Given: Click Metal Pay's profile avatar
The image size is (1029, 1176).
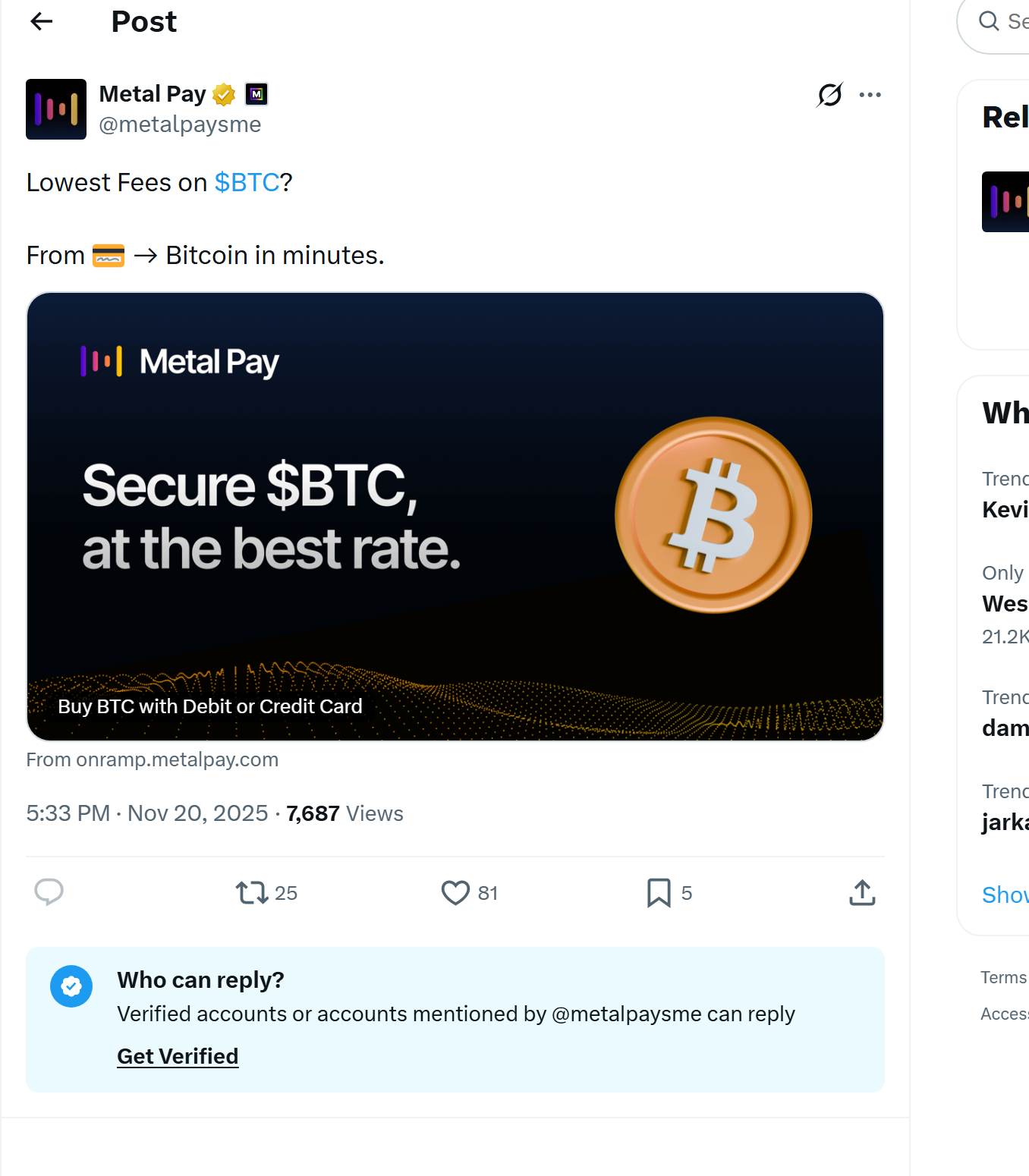Looking at the screenshot, I should pos(56,109).
